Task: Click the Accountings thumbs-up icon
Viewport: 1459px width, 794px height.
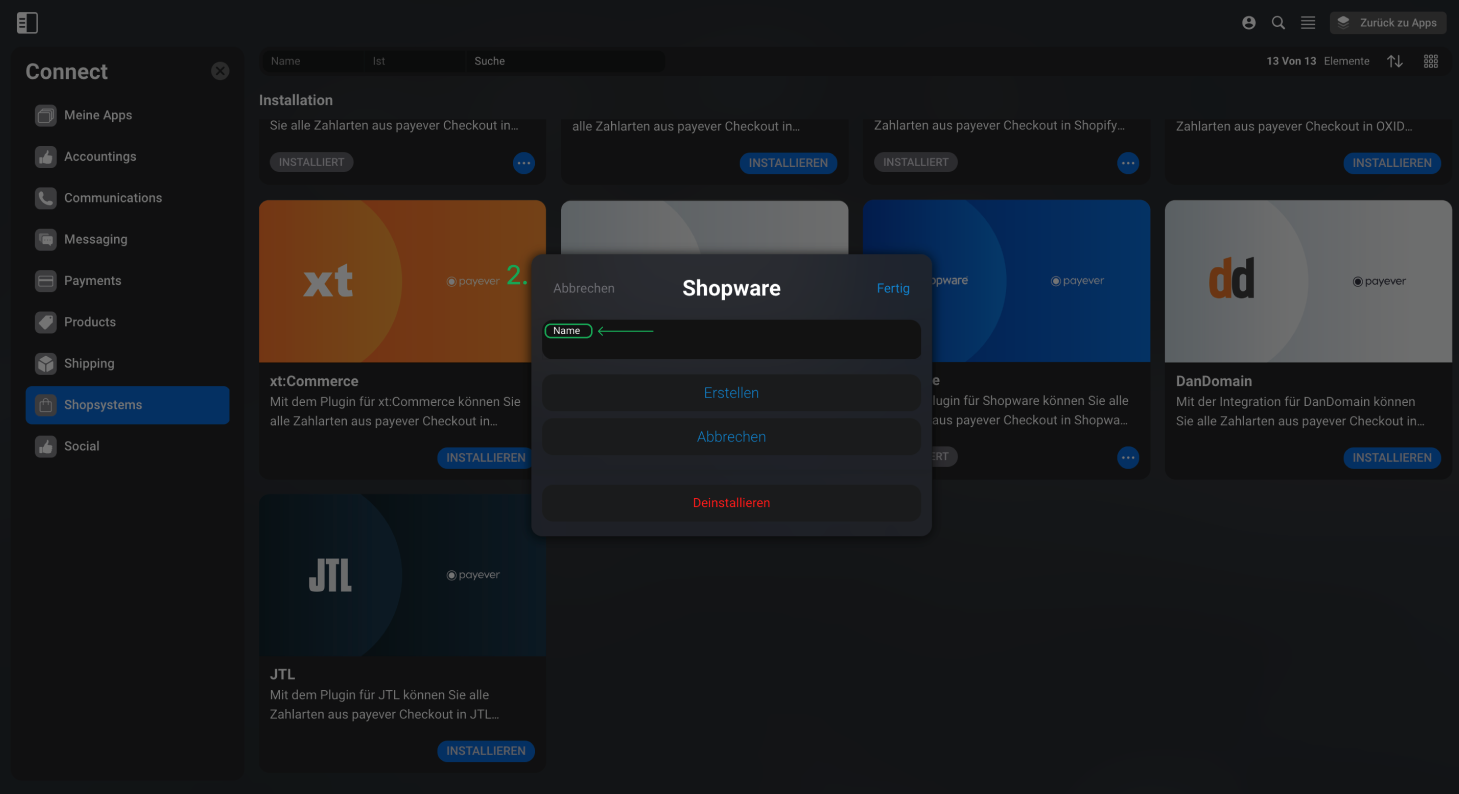Action: [46, 157]
